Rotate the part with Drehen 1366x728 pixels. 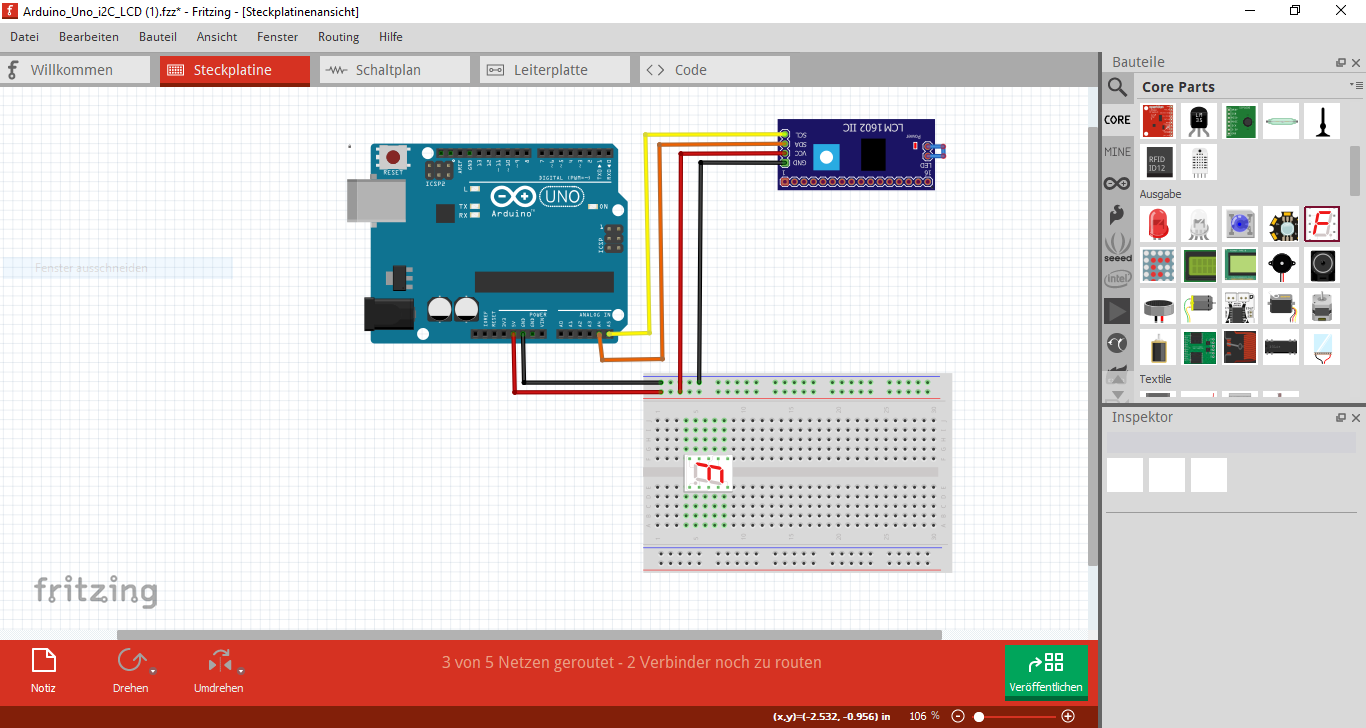pyautogui.click(x=130, y=670)
